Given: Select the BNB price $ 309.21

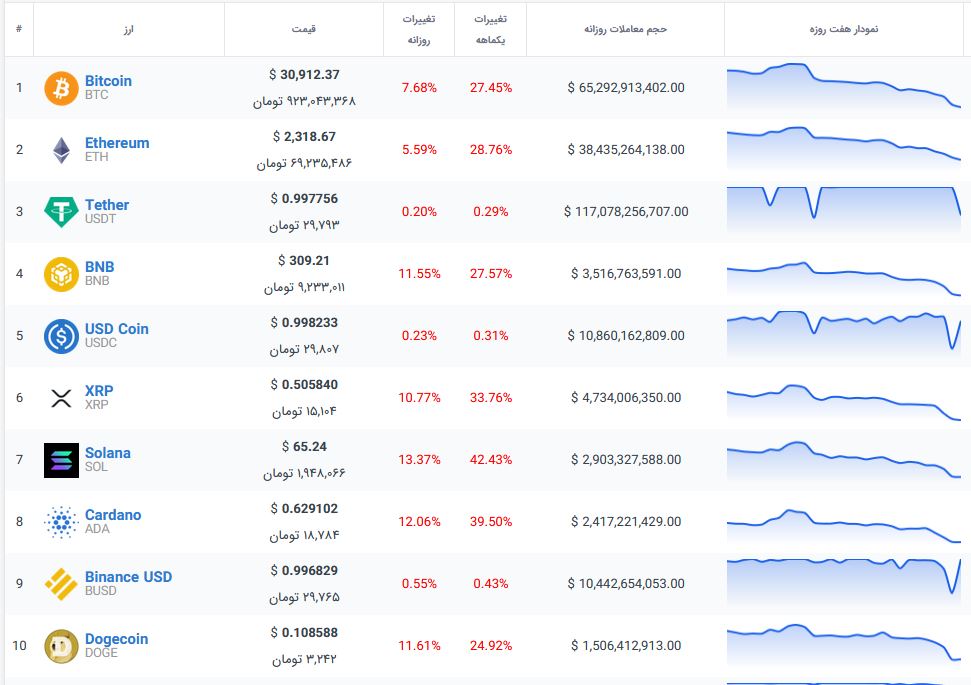Looking at the screenshot, I should pos(304,261).
